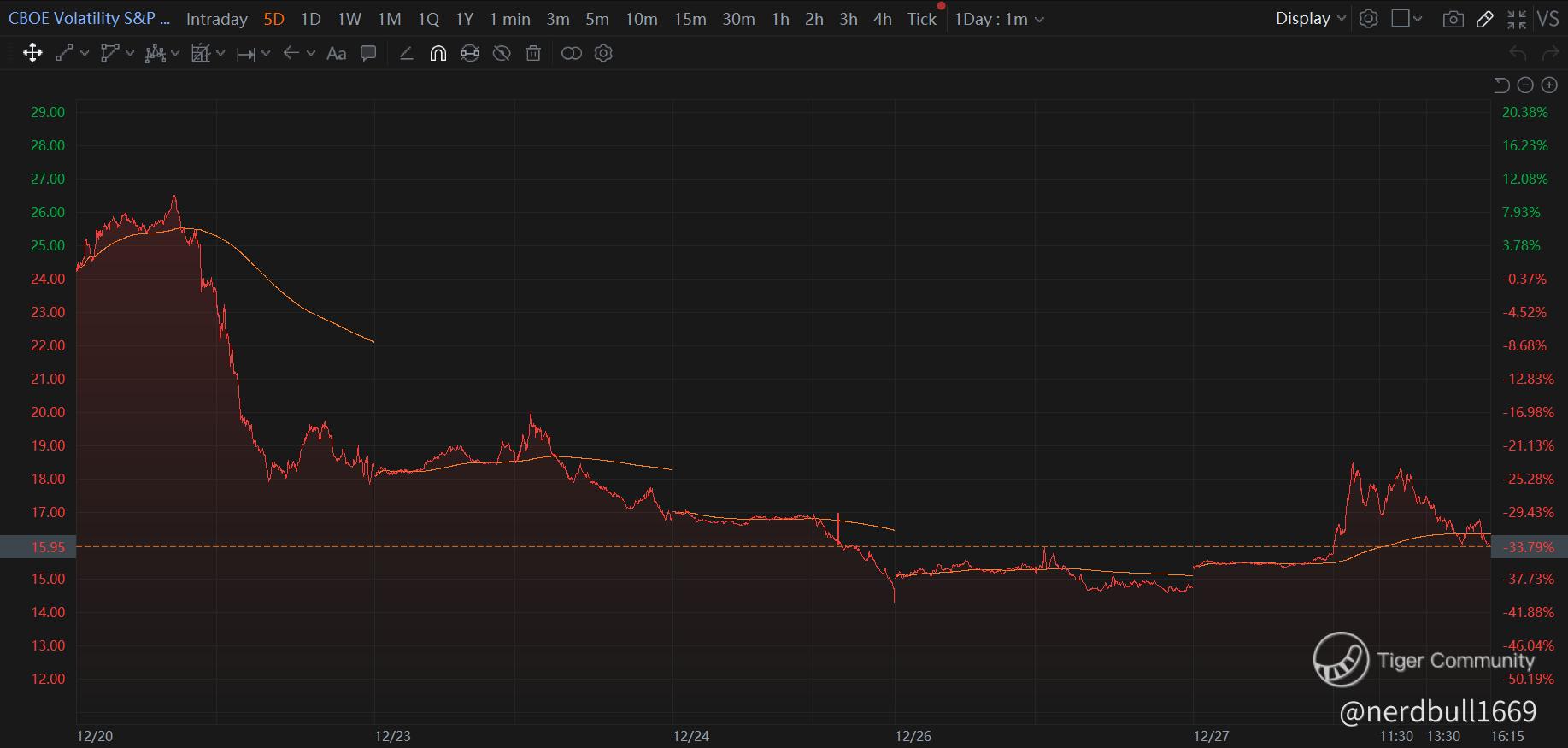Expand the polygon shape tool options
Screen dimensions: 1568x748
(x=129, y=53)
